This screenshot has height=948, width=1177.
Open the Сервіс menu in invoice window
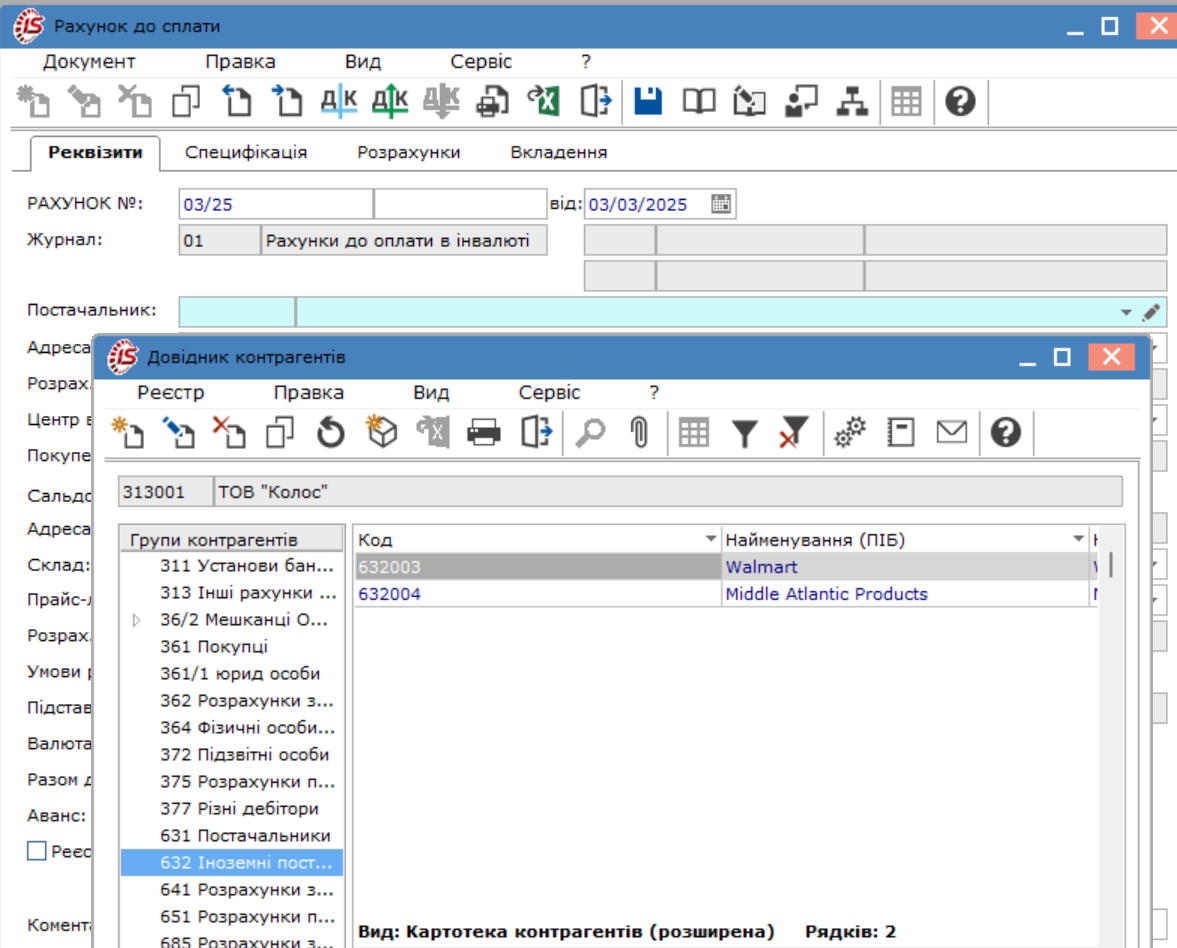click(x=480, y=62)
